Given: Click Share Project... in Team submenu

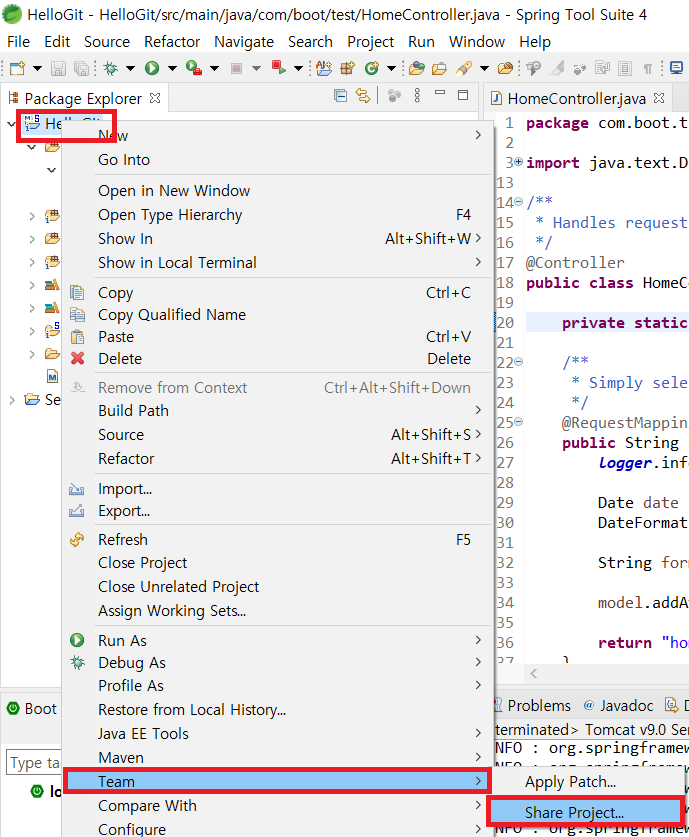Looking at the screenshot, I should pos(585,812).
